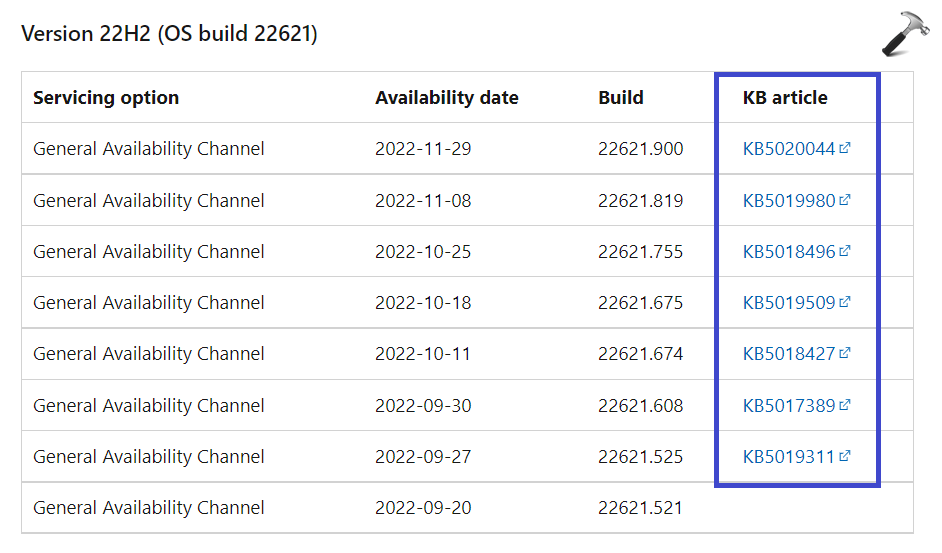This screenshot has width=942, height=553.
Task: Select the build 22621.521 cell
Action: tap(640, 508)
